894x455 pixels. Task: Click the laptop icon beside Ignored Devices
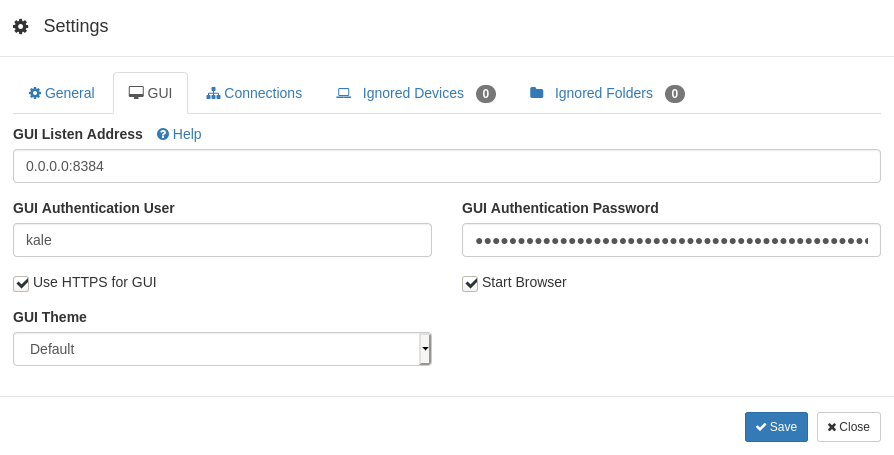coord(343,93)
